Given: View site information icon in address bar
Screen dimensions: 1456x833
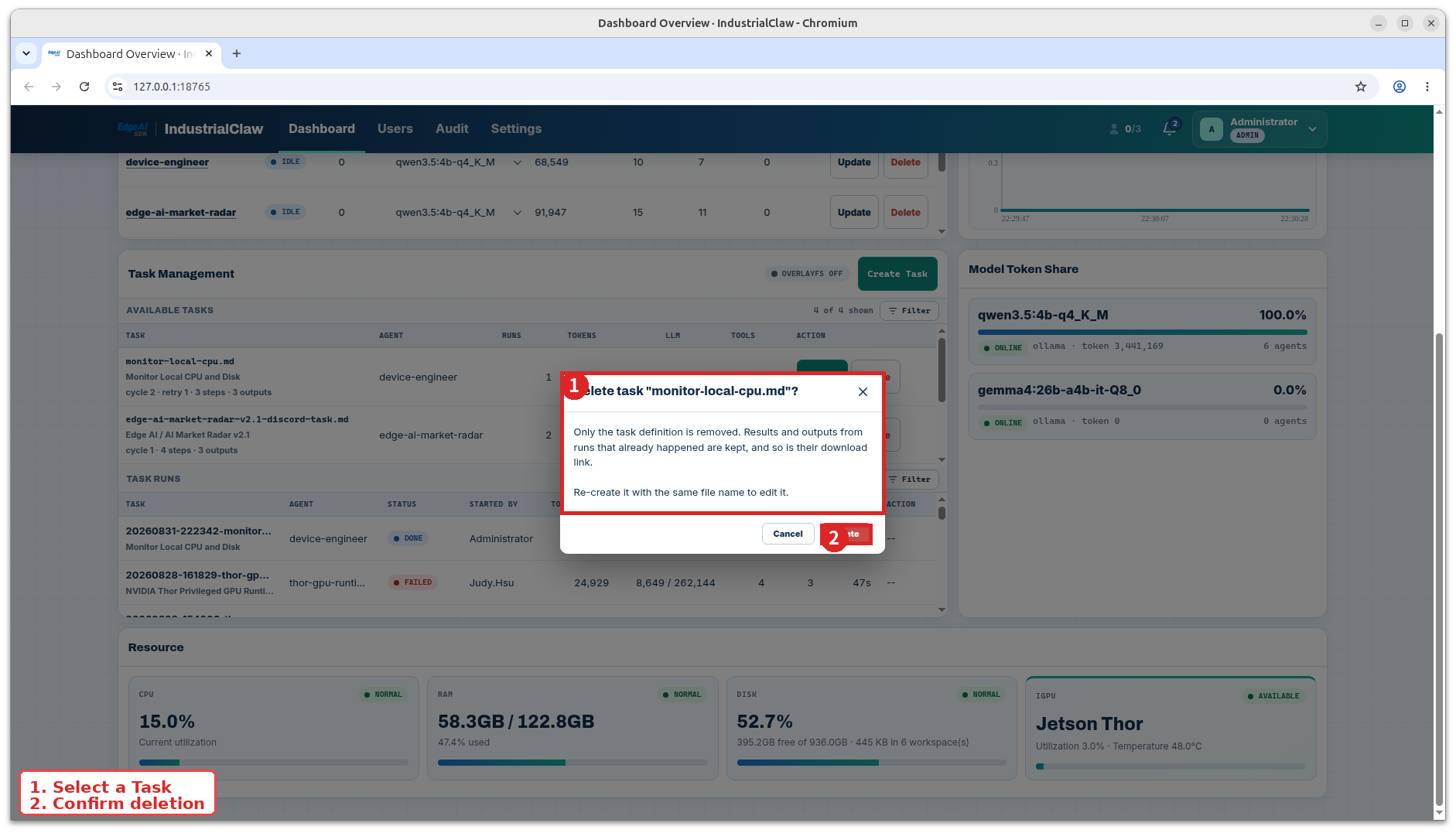Looking at the screenshot, I should pyautogui.click(x=118, y=87).
